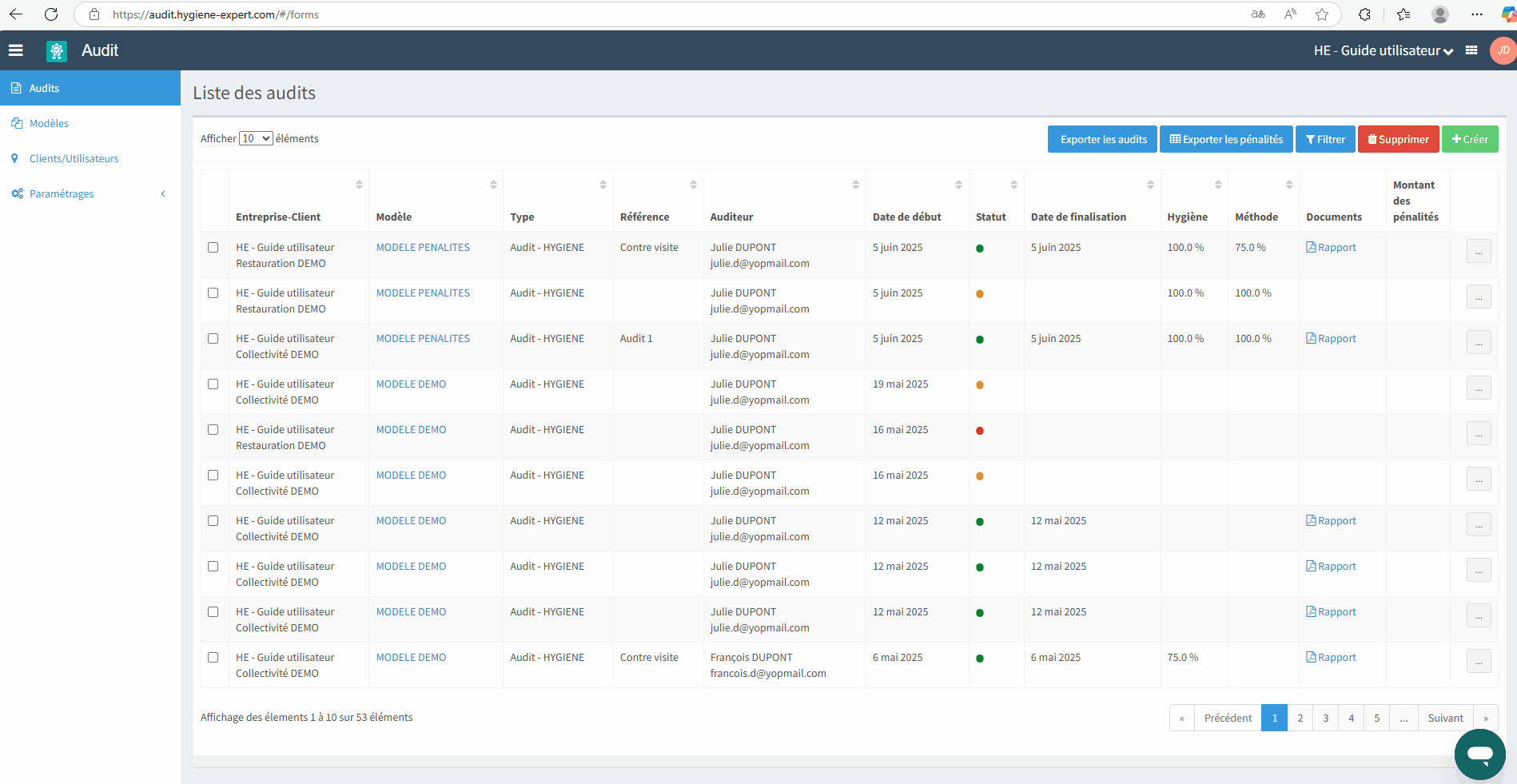Open the Modèles sidebar item
1517x784 pixels.
point(90,123)
